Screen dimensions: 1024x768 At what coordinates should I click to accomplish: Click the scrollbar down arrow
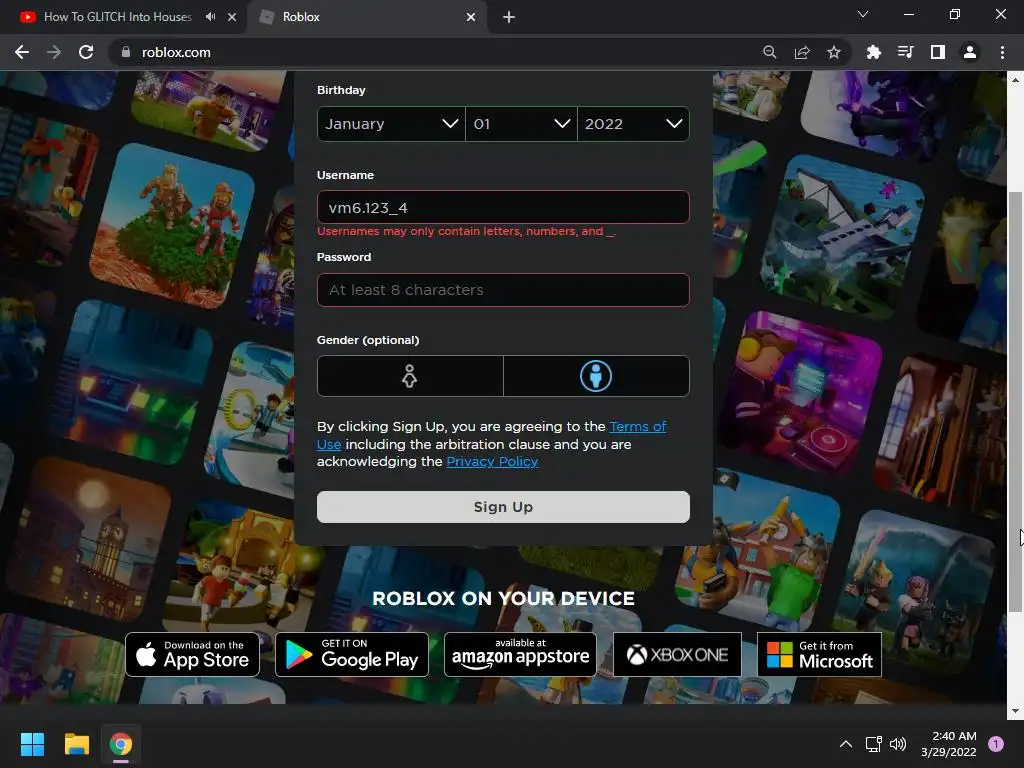click(x=1015, y=711)
